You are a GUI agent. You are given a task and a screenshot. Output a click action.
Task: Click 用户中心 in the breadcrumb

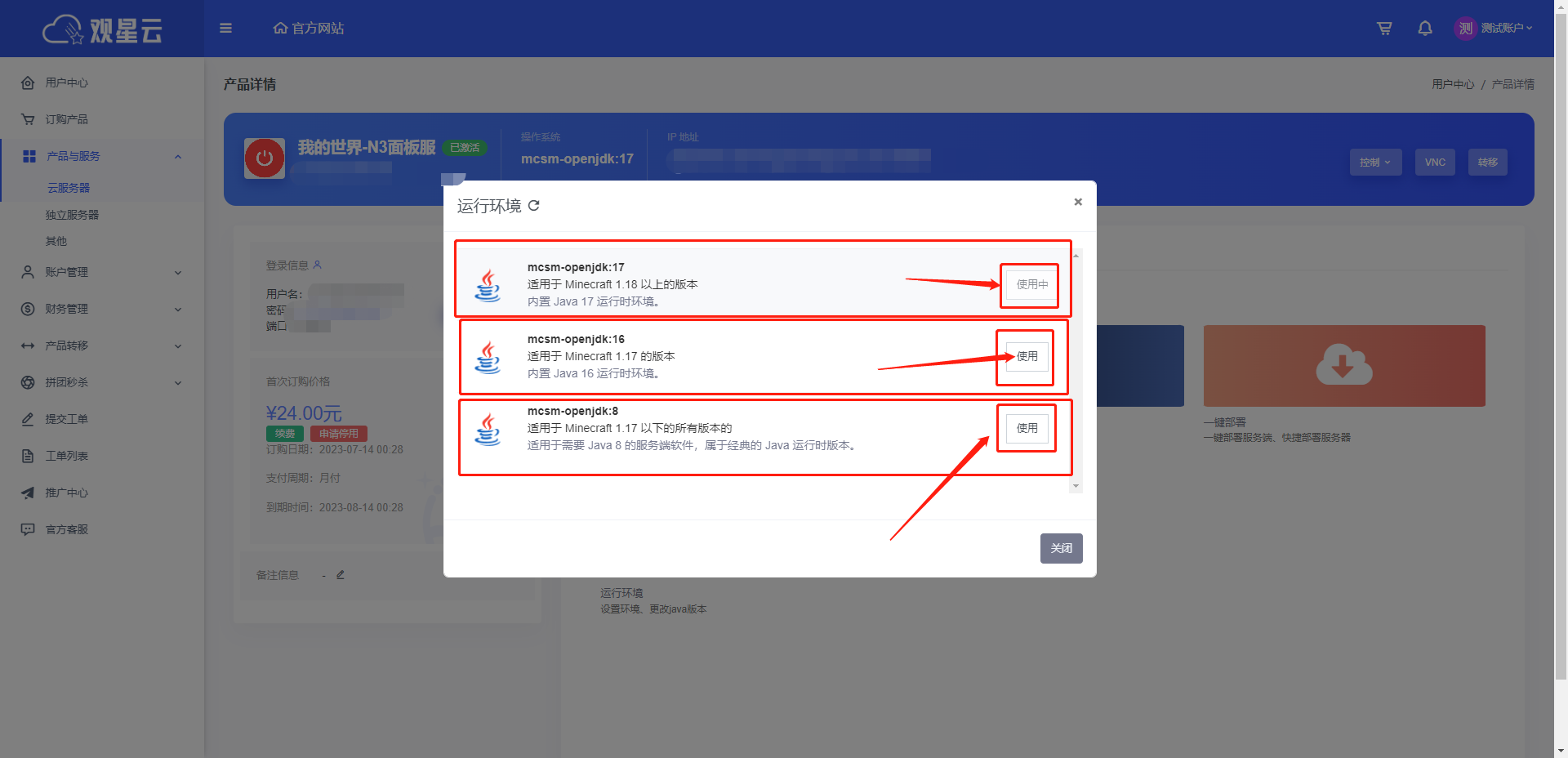tap(1453, 84)
